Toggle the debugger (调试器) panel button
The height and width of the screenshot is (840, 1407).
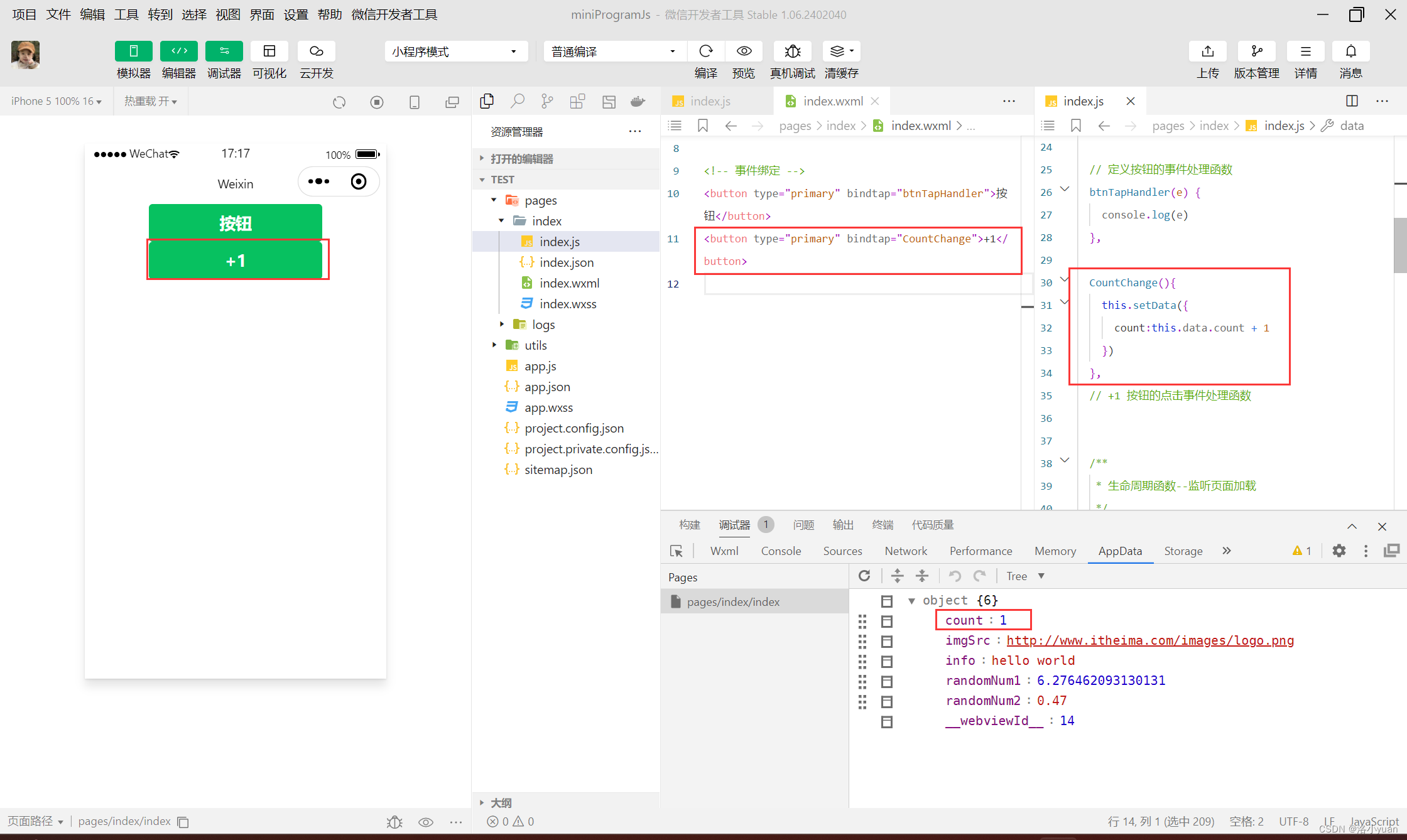[x=224, y=51]
